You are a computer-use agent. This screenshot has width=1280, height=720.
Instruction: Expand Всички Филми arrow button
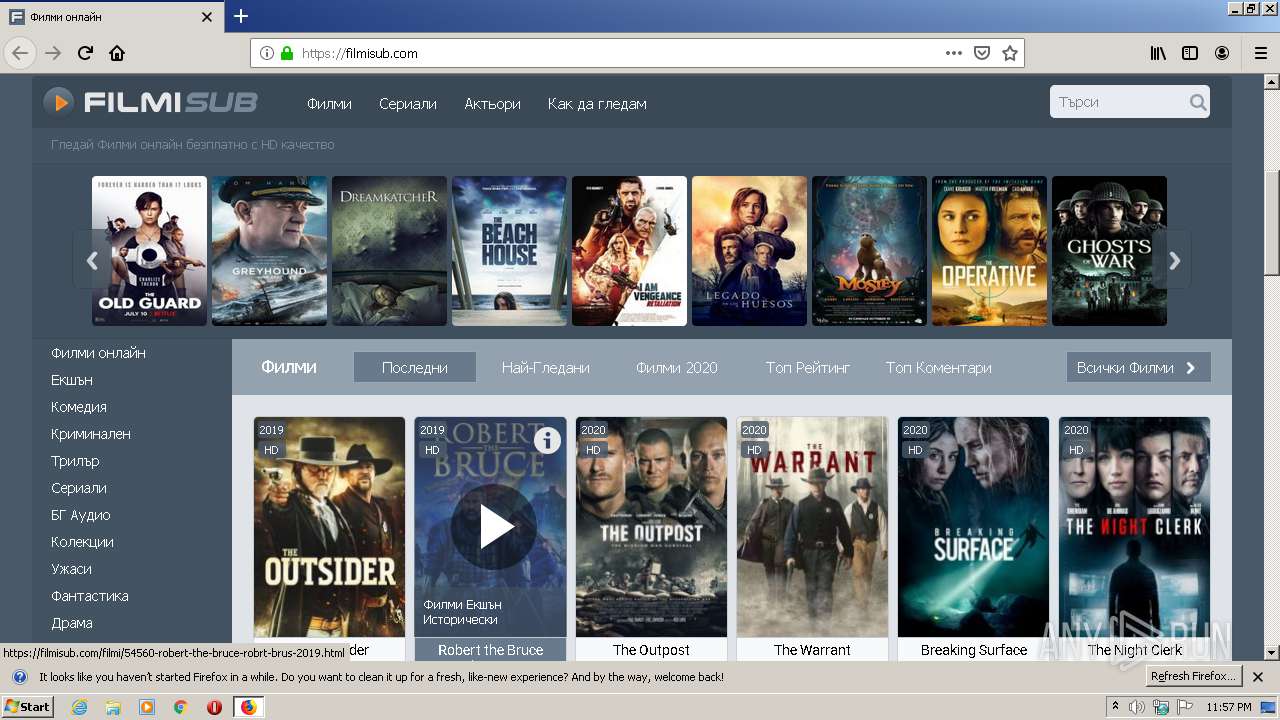tap(1138, 367)
